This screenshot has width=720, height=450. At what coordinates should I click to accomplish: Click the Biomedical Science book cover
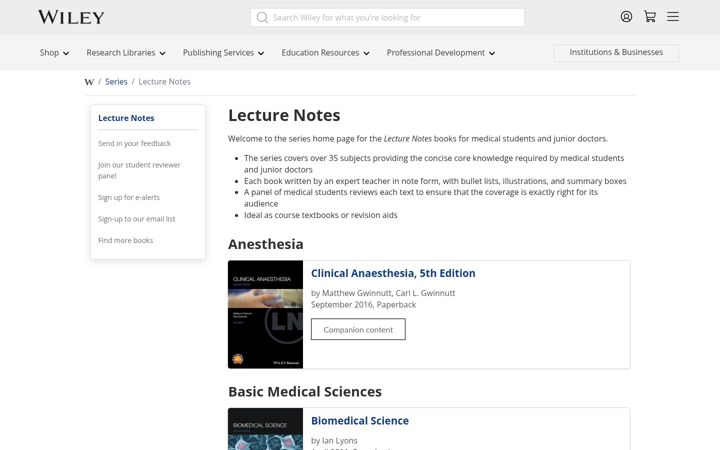click(265, 429)
